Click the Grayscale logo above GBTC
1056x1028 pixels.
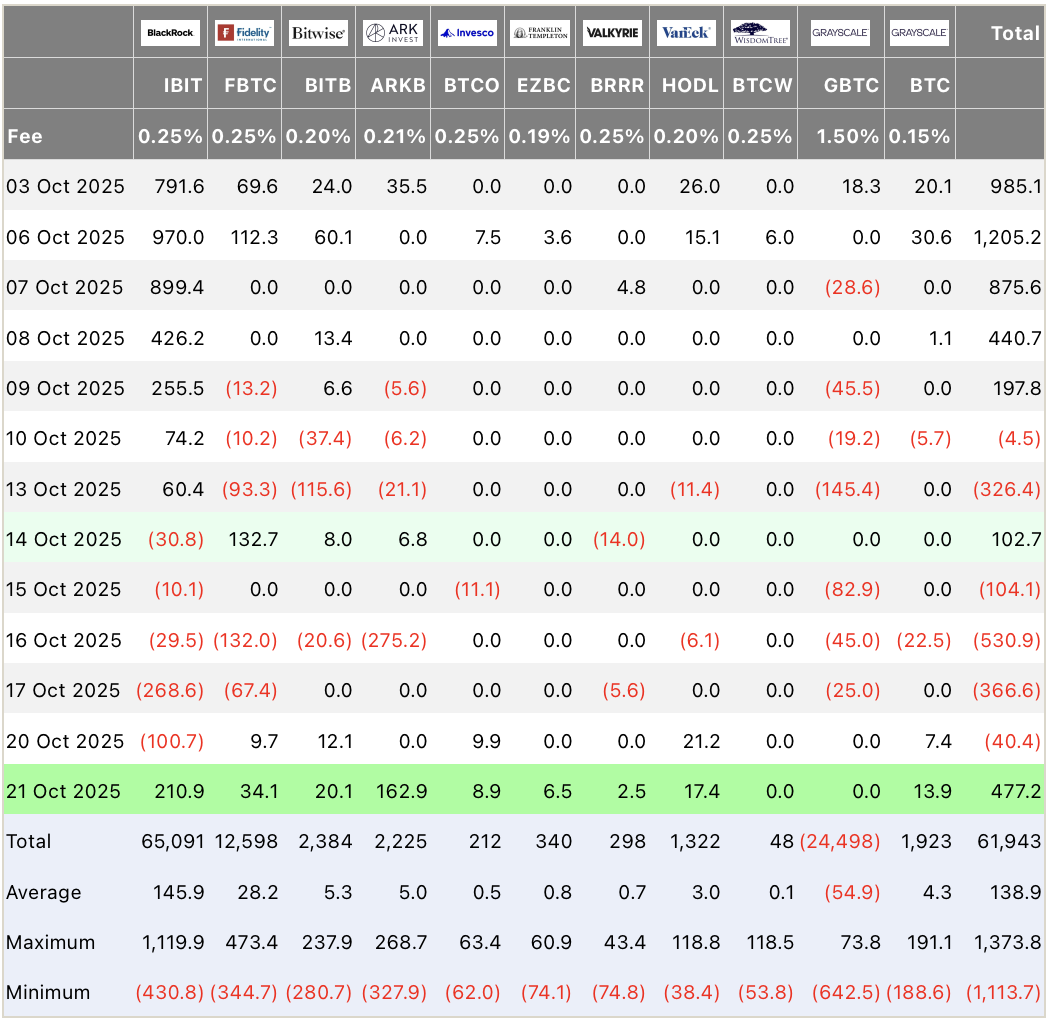click(x=840, y=33)
